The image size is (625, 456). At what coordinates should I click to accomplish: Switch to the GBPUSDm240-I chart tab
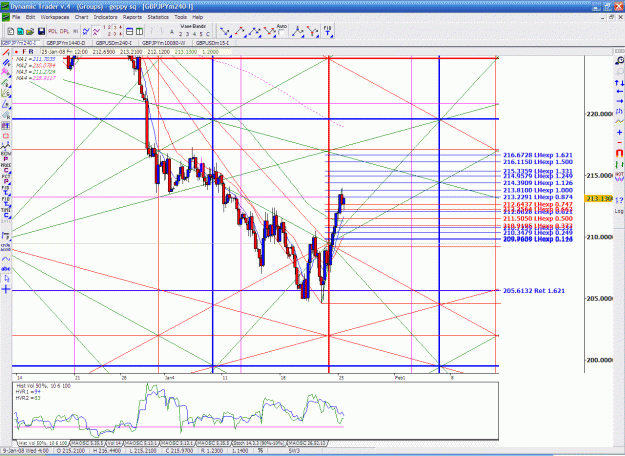114,43
